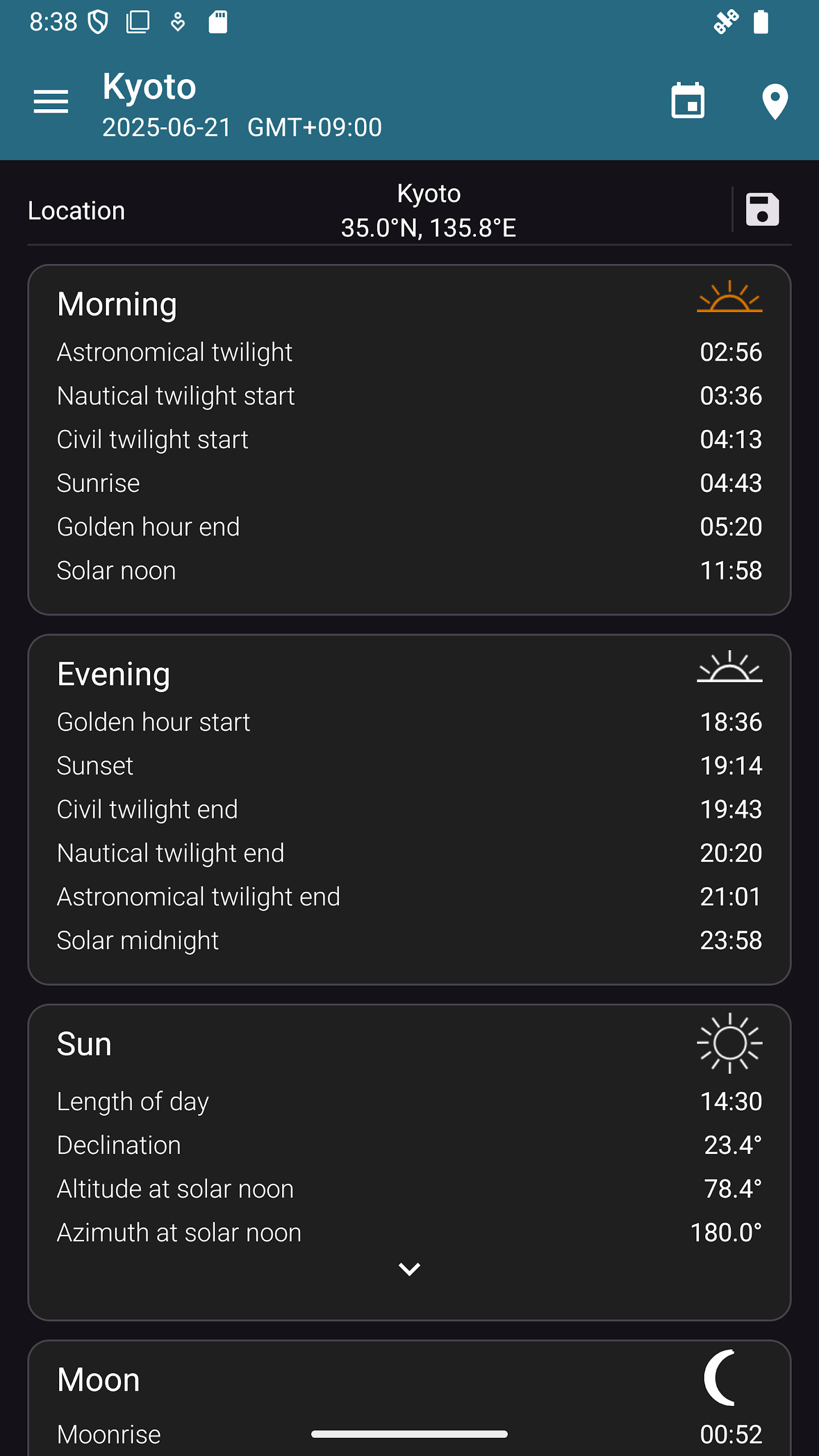Expand the Sun card details chevron

coord(409,1269)
